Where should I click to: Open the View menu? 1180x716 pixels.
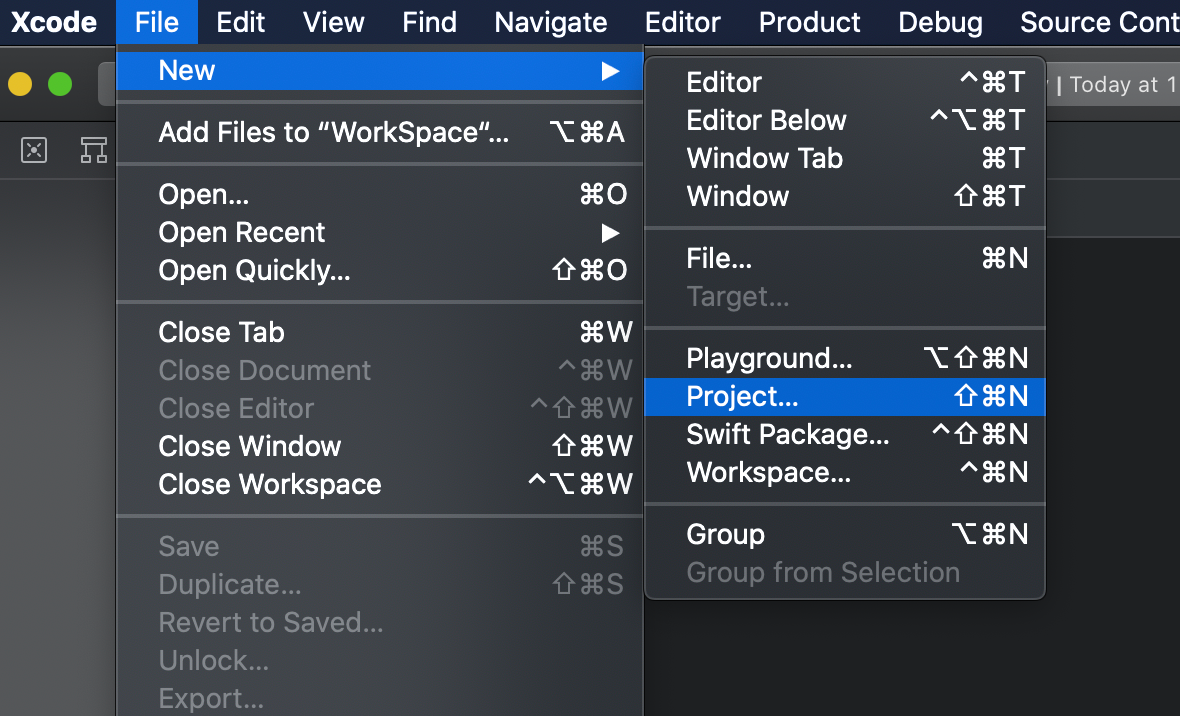(333, 22)
